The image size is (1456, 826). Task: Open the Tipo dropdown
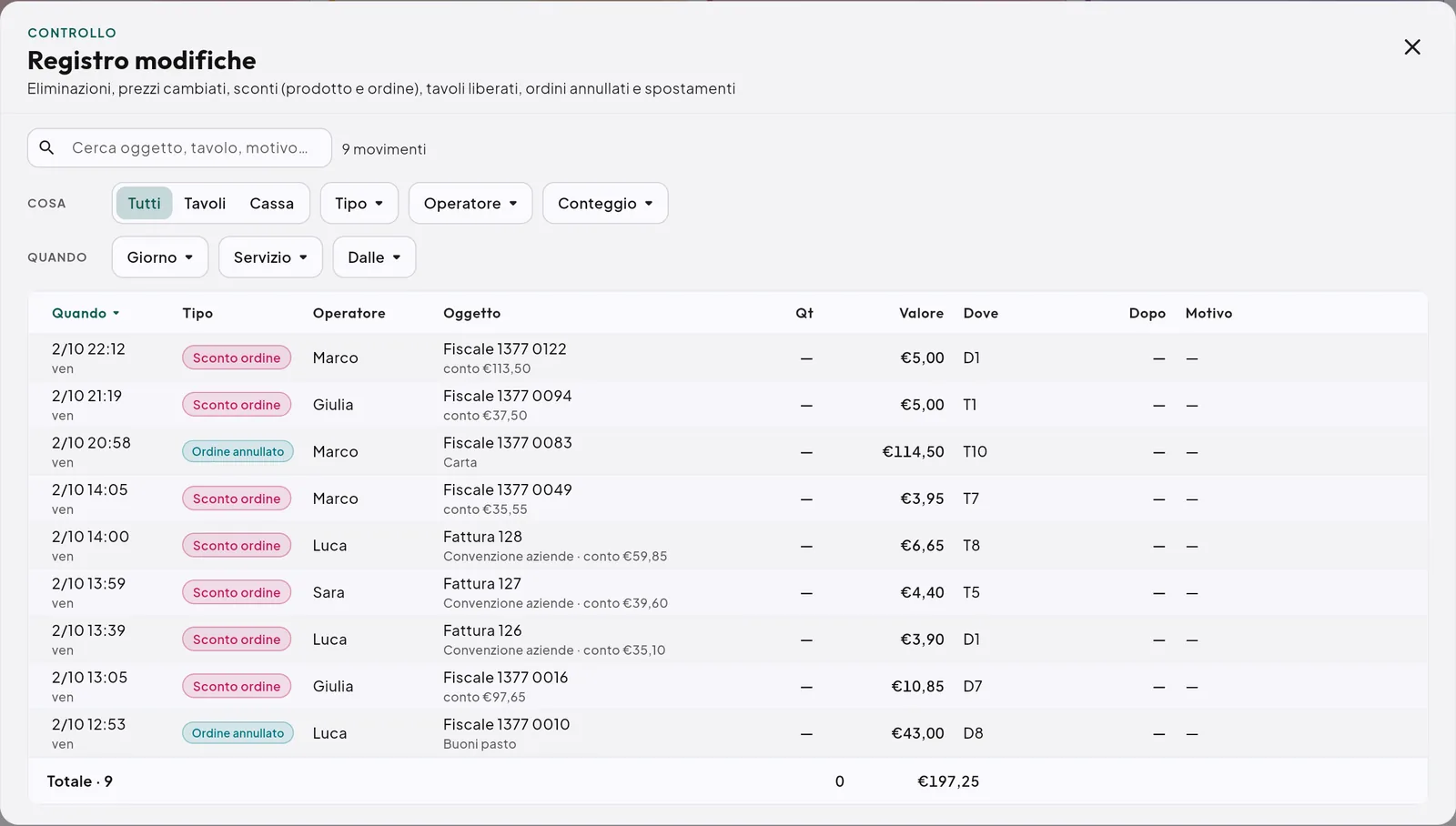[359, 203]
